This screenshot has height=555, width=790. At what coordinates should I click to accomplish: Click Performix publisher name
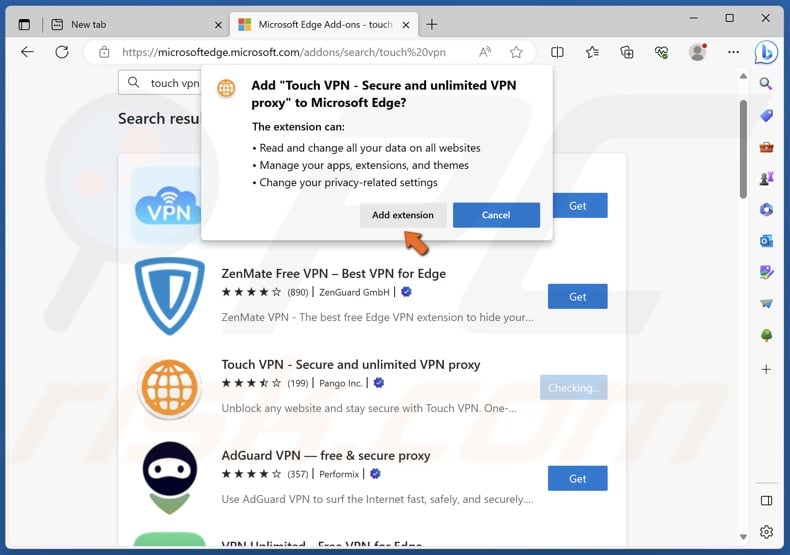pos(339,474)
